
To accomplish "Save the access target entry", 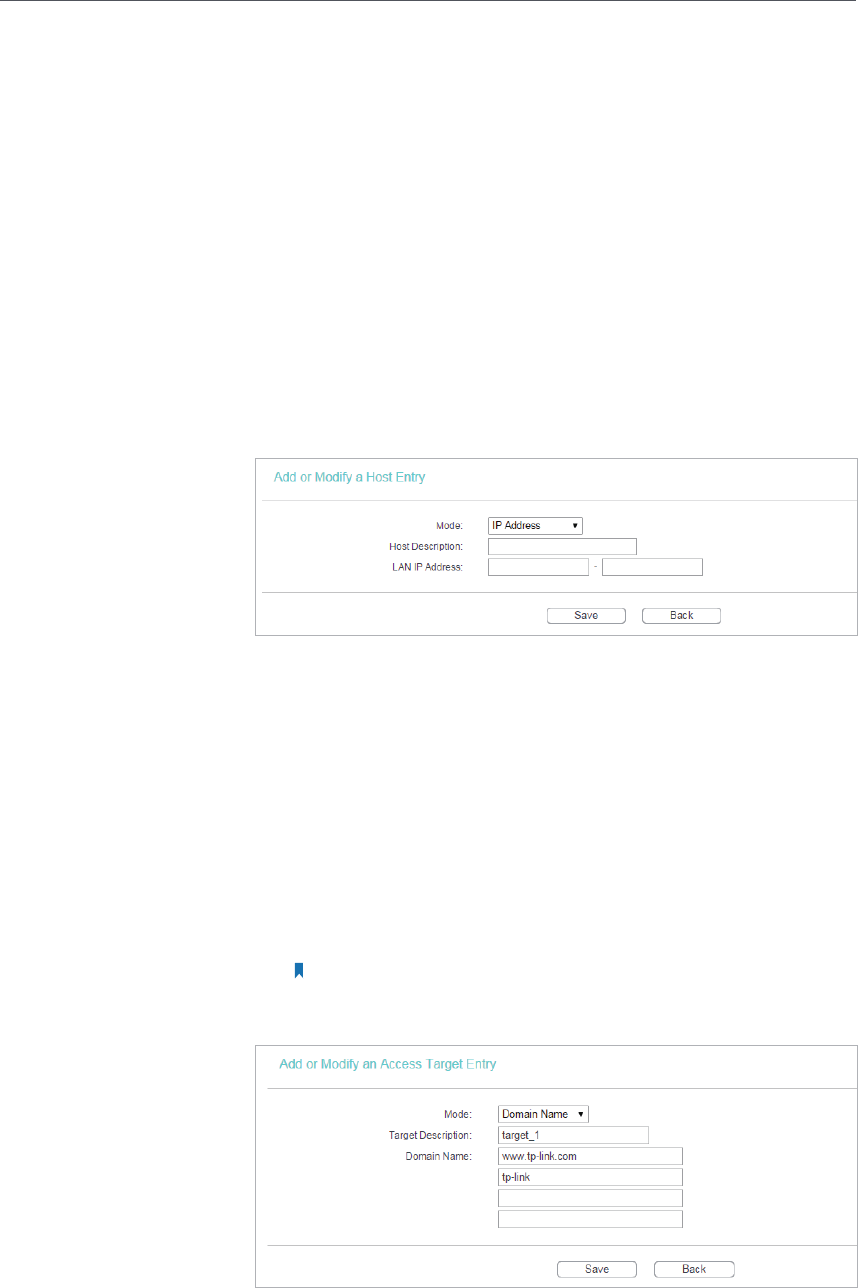I will tap(597, 1269).
